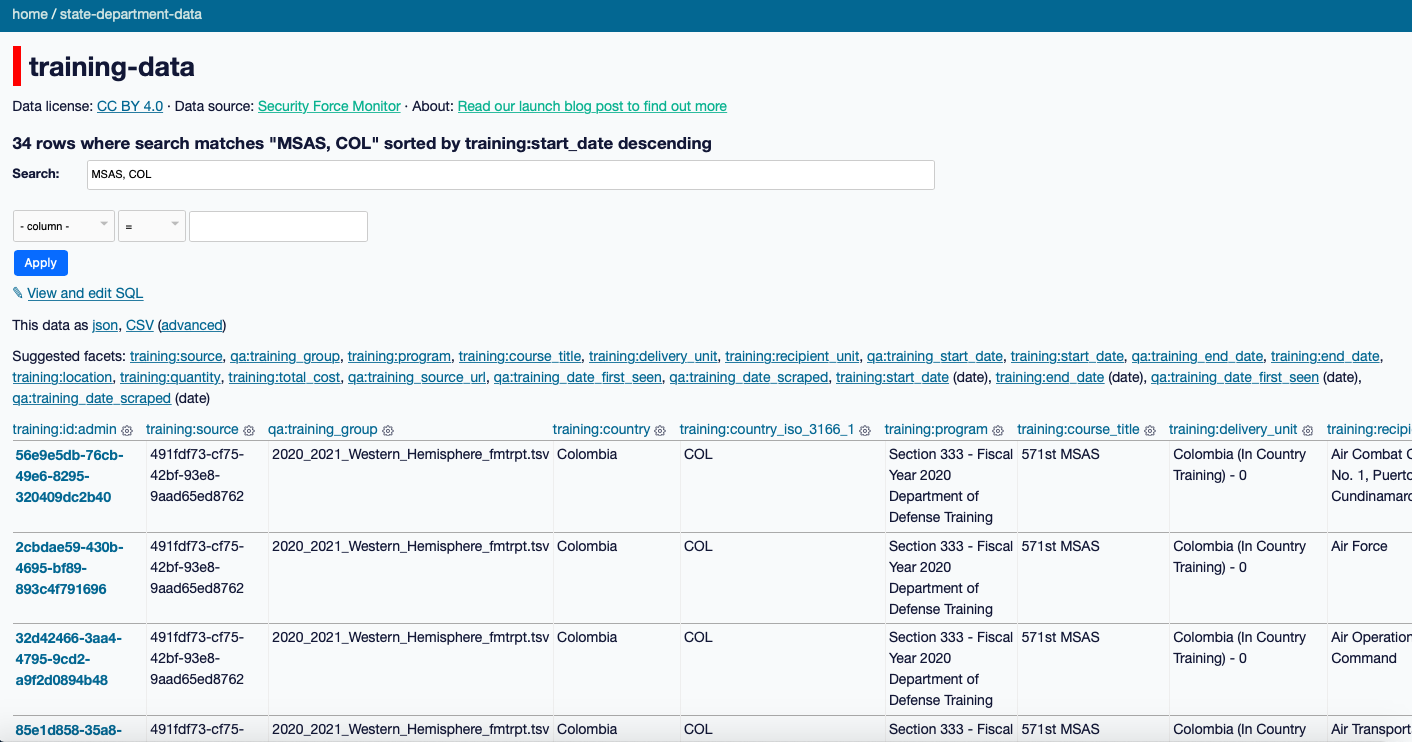Facet by qa:training_start_date suggestion

click(x=935, y=356)
